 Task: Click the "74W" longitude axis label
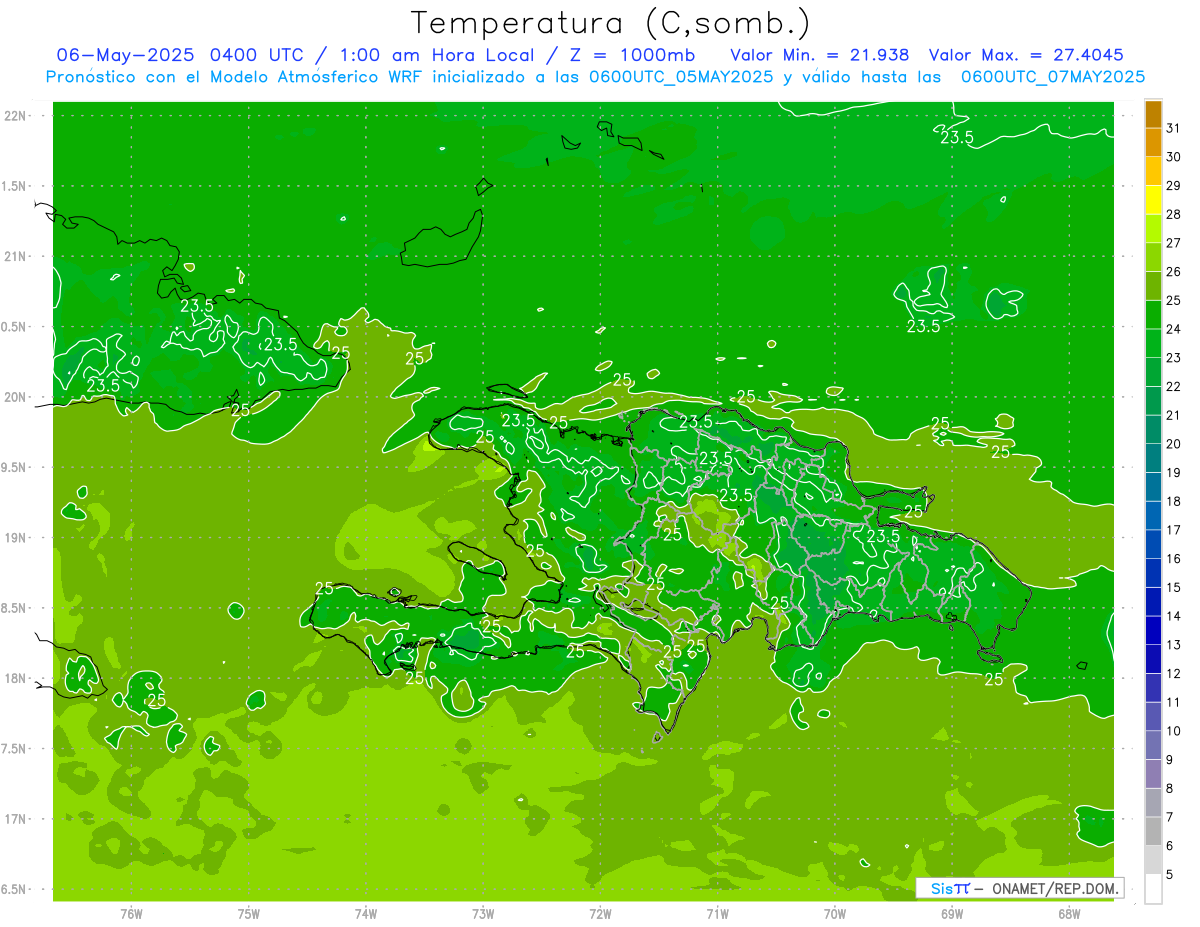[x=366, y=913]
